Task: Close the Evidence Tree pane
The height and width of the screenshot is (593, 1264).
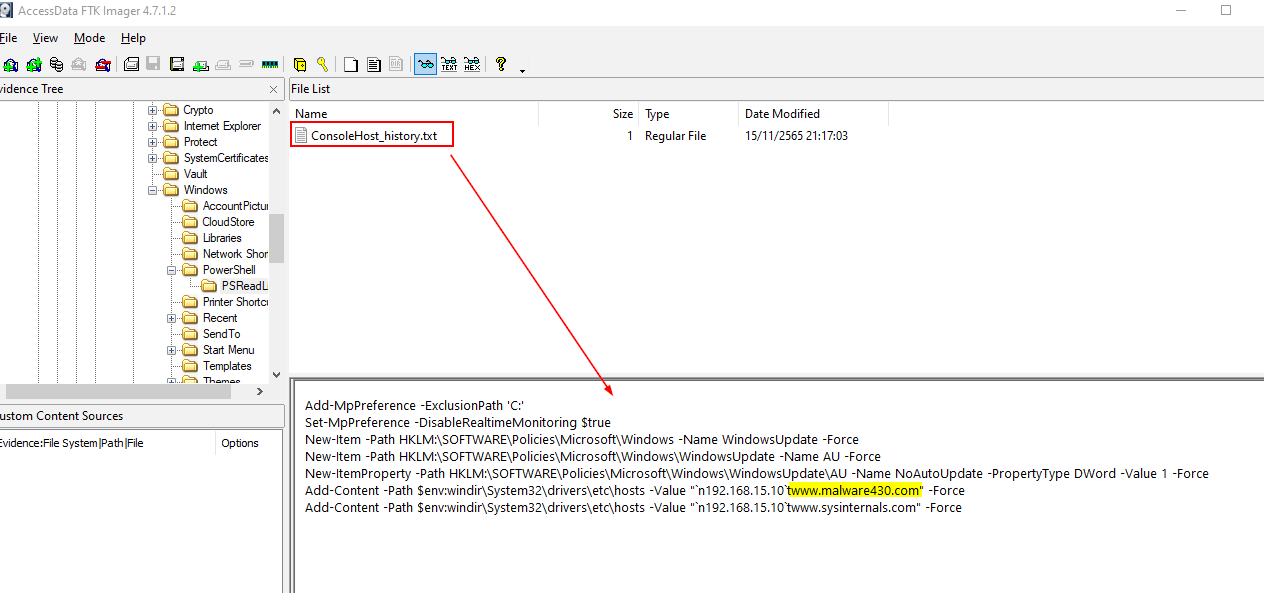Action: (274, 89)
